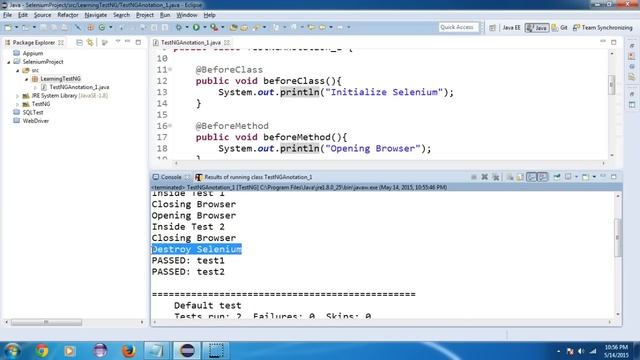Click the Terminate square in Console toolbar

474,177
